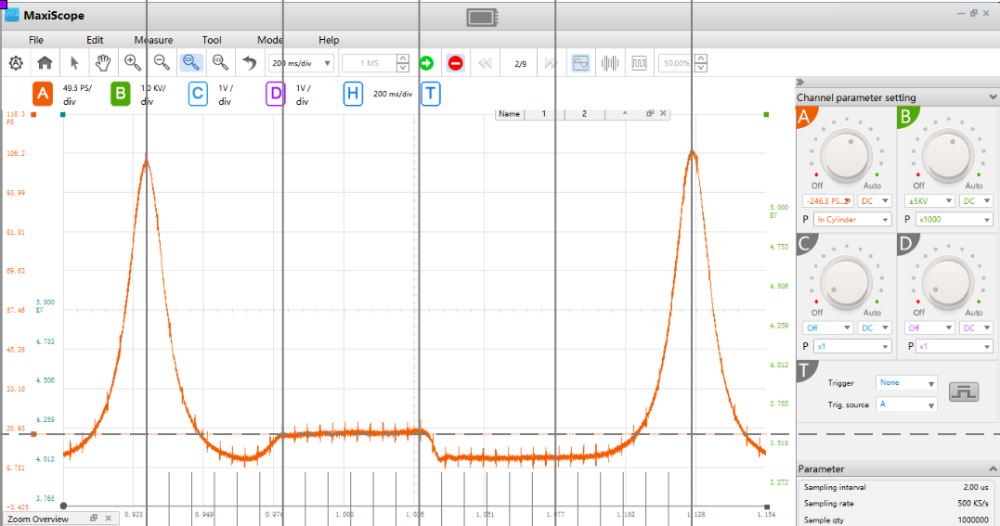Select the hand pan tool

(103, 63)
